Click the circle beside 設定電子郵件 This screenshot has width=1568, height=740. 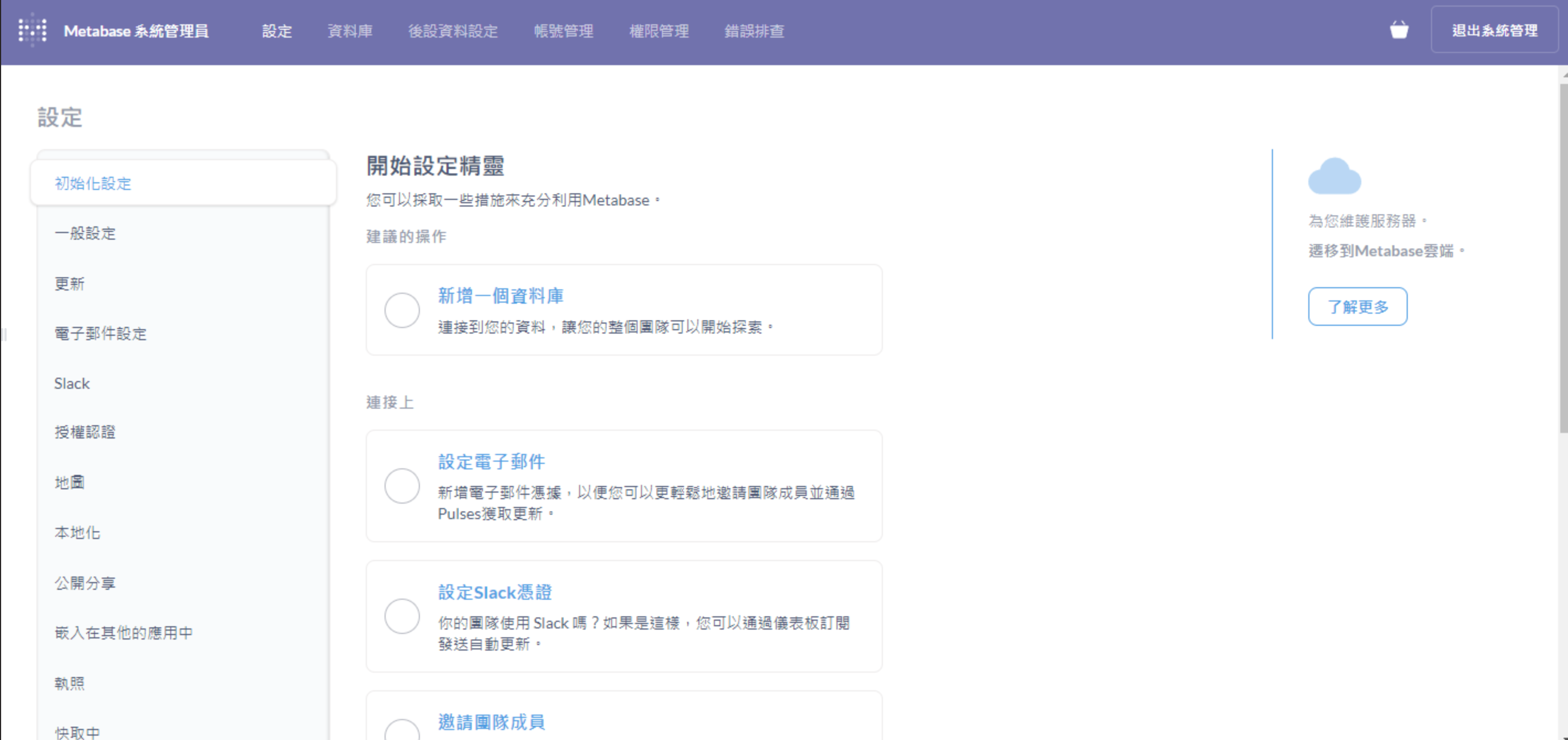[402, 485]
